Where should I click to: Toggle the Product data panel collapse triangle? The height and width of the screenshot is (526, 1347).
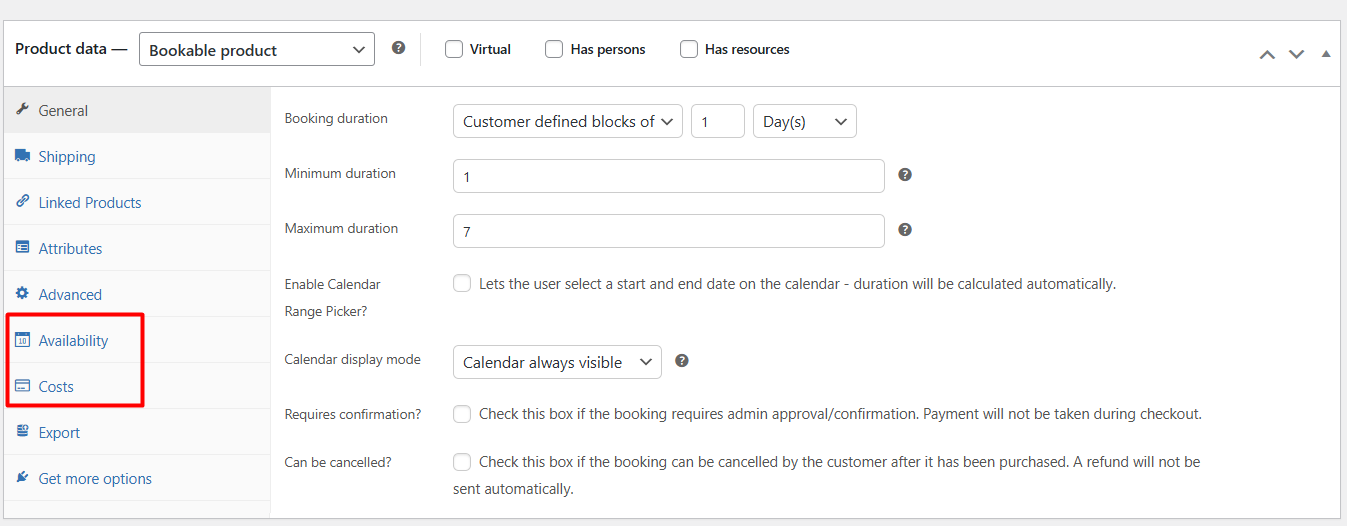[1326, 54]
